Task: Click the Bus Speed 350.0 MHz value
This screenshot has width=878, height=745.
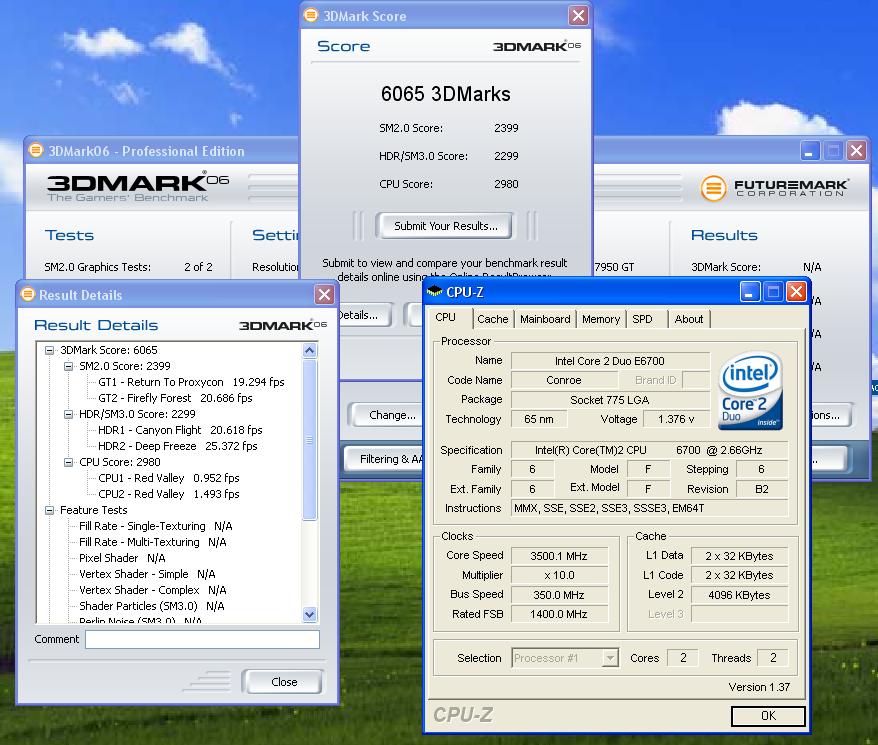Action: (x=559, y=595)
